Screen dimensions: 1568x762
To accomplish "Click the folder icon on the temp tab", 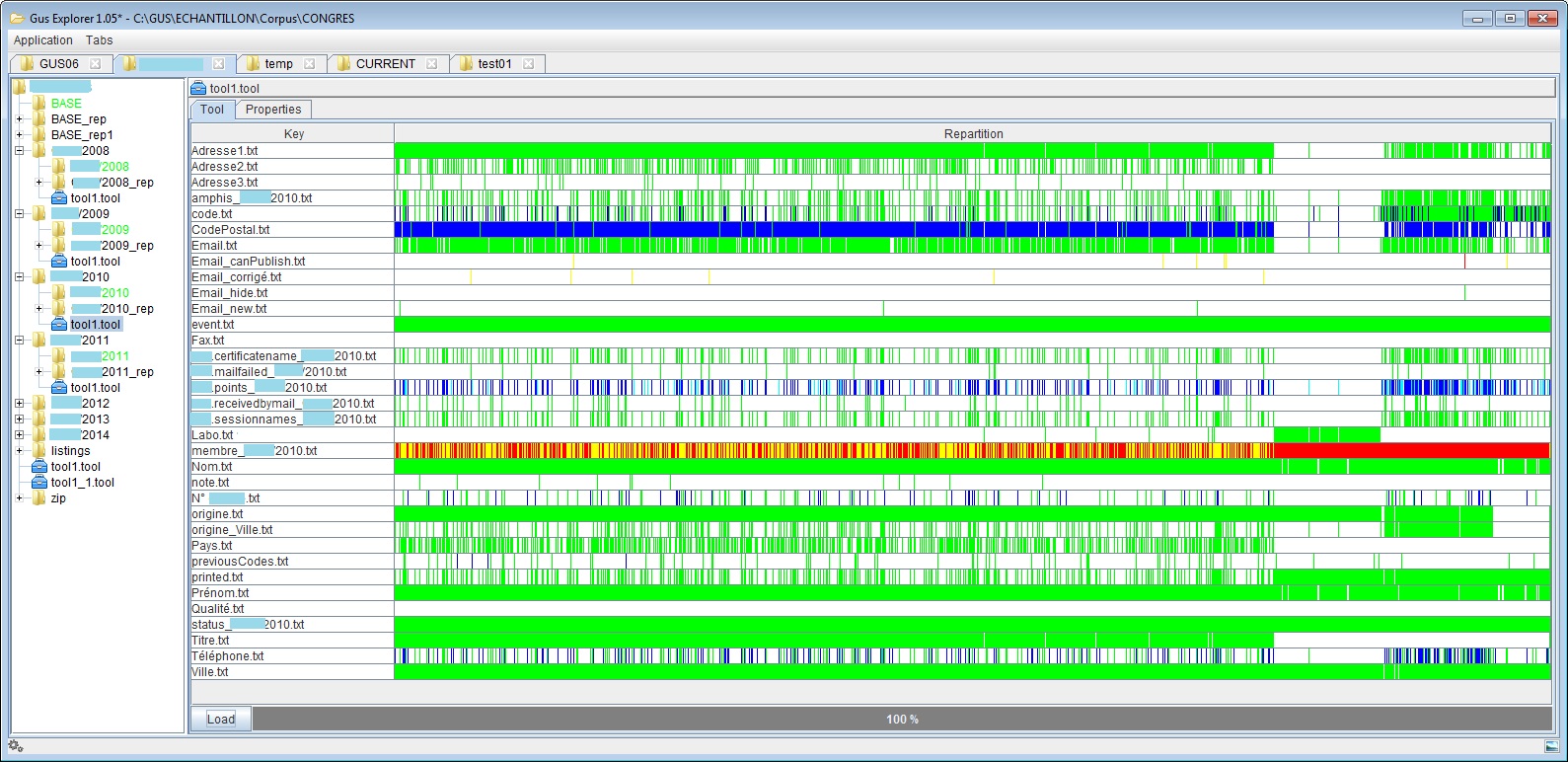I will pyautogui.click(x=253, y=64).
